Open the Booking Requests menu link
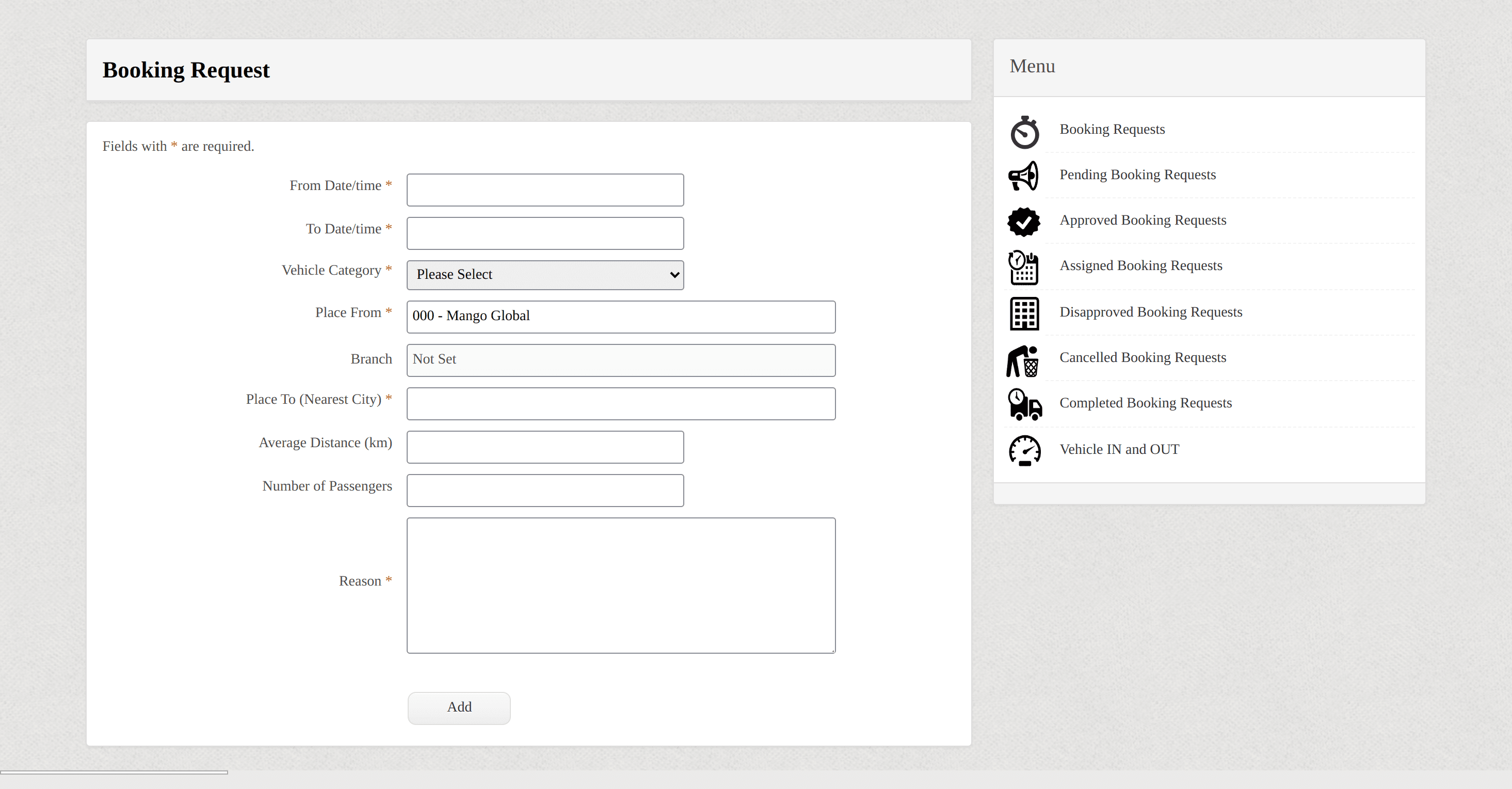The height and width of the screenshot is (789, 1512). pos(1112,129)
